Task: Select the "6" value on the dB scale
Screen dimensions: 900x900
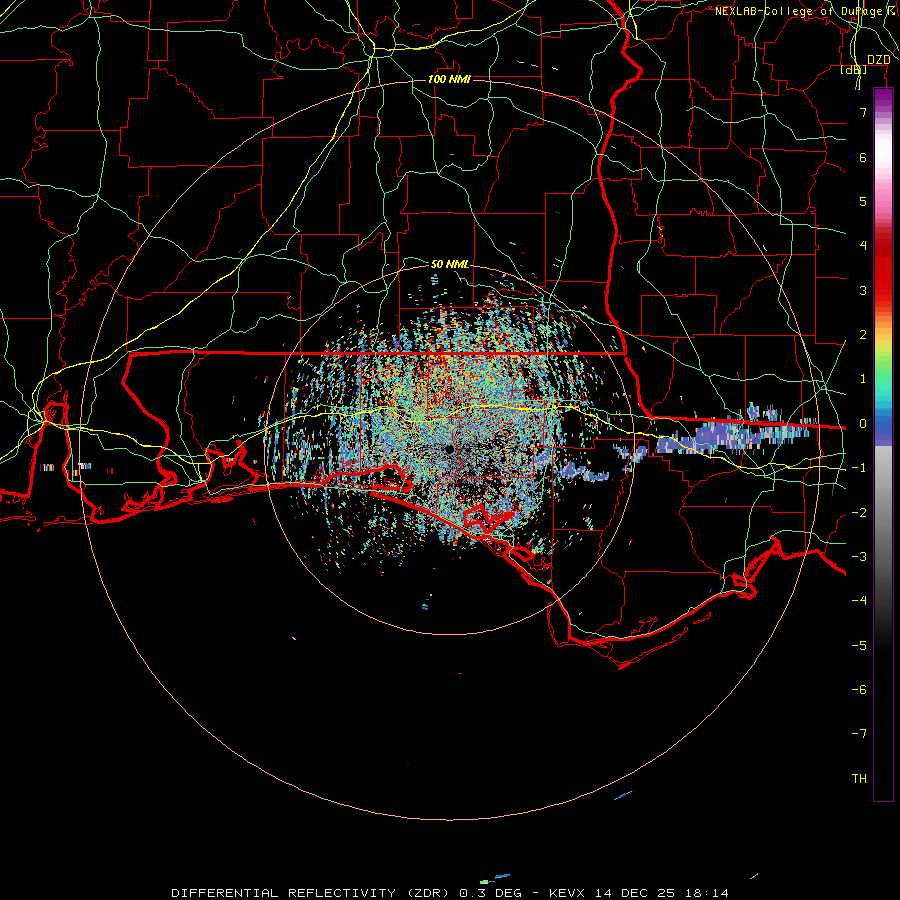Action: click(x=863, y=157)
